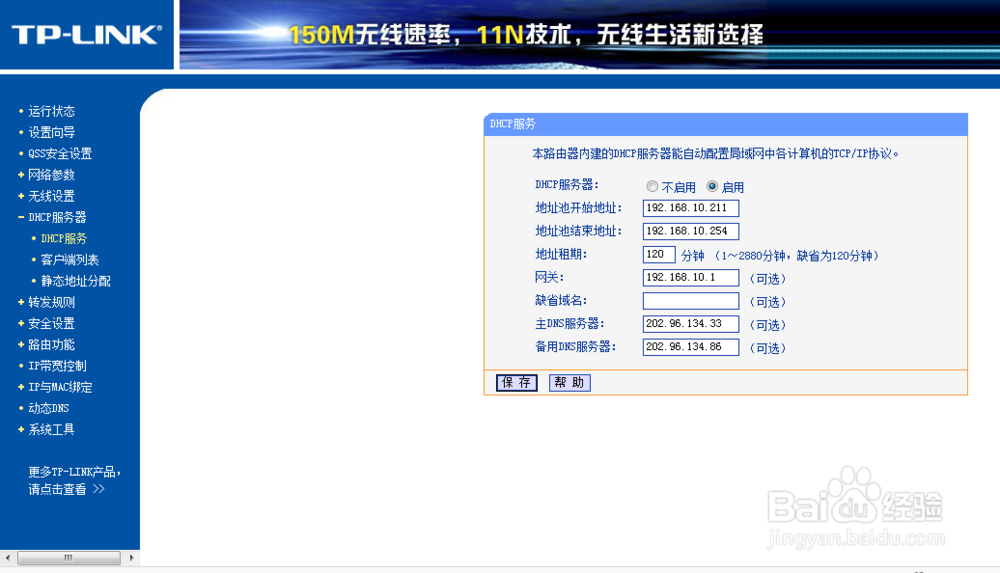Expand the 安全设置 menu

(52, 323)
